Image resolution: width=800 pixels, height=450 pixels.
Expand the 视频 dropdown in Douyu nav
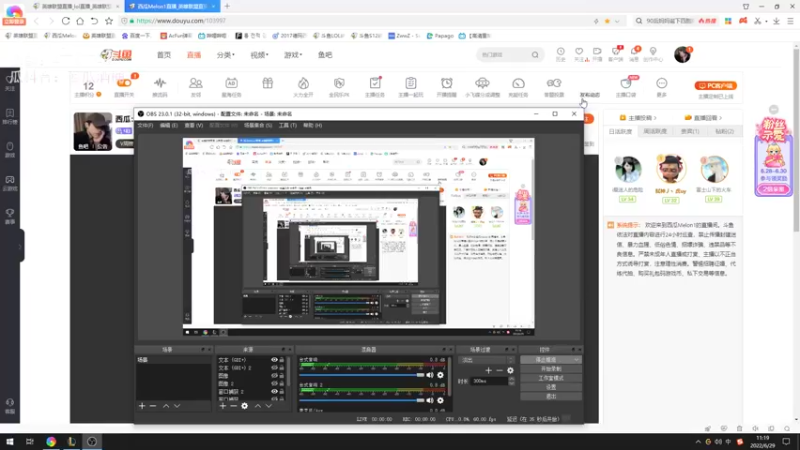pos(259,55)
